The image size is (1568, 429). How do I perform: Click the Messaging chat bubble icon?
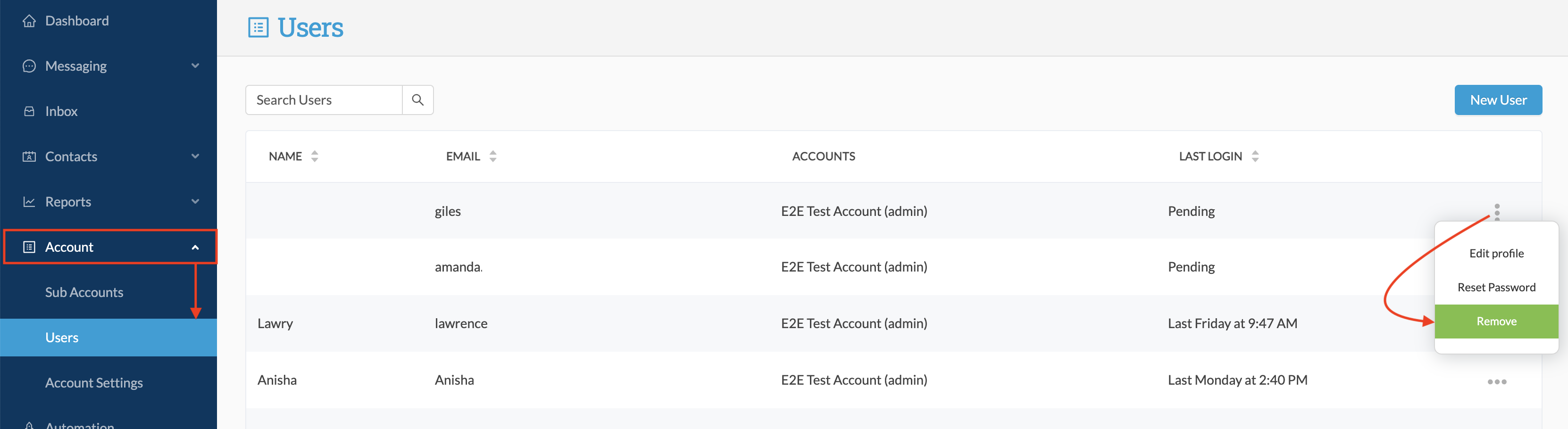click(29, 66)
